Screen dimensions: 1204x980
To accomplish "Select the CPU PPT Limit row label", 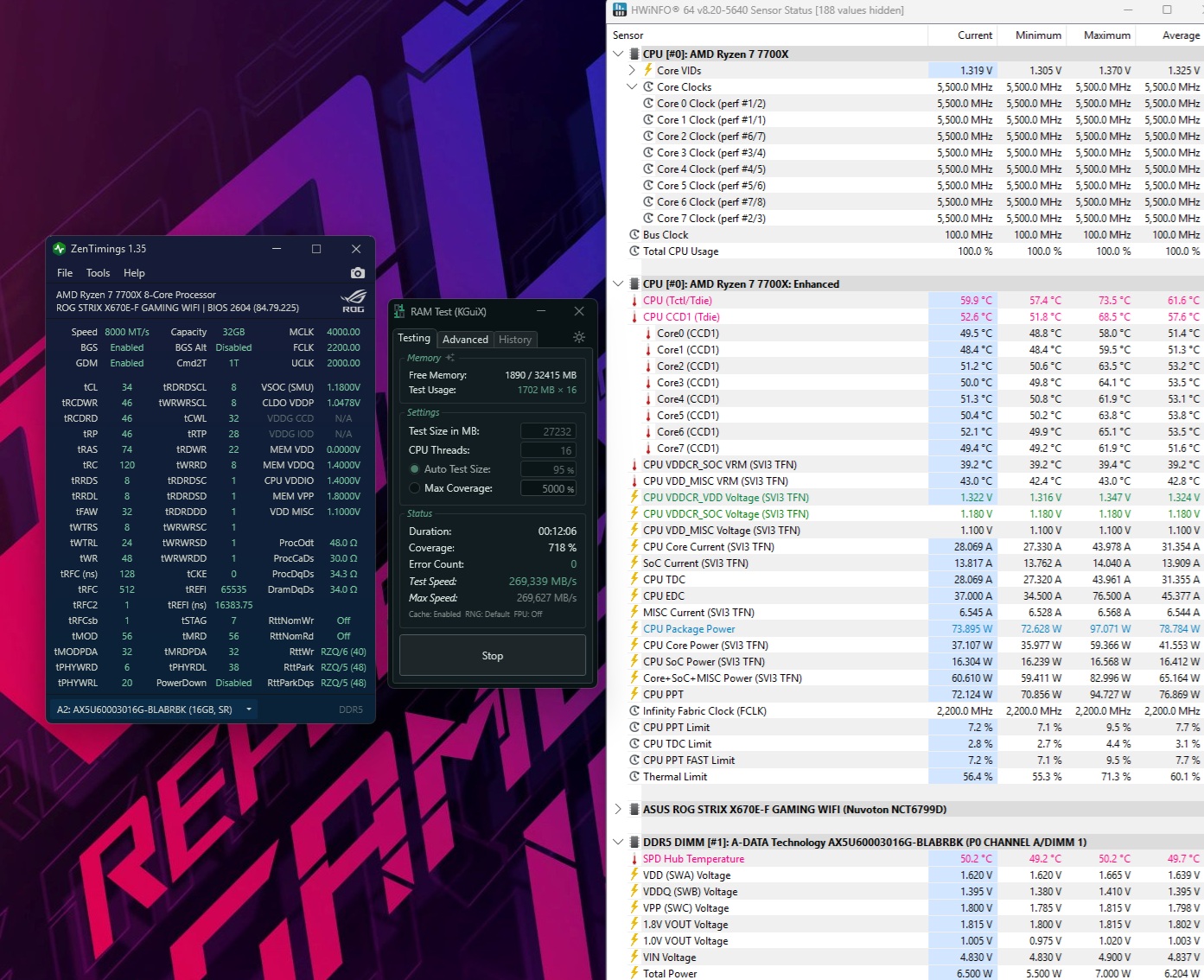I will click(677, 728).
